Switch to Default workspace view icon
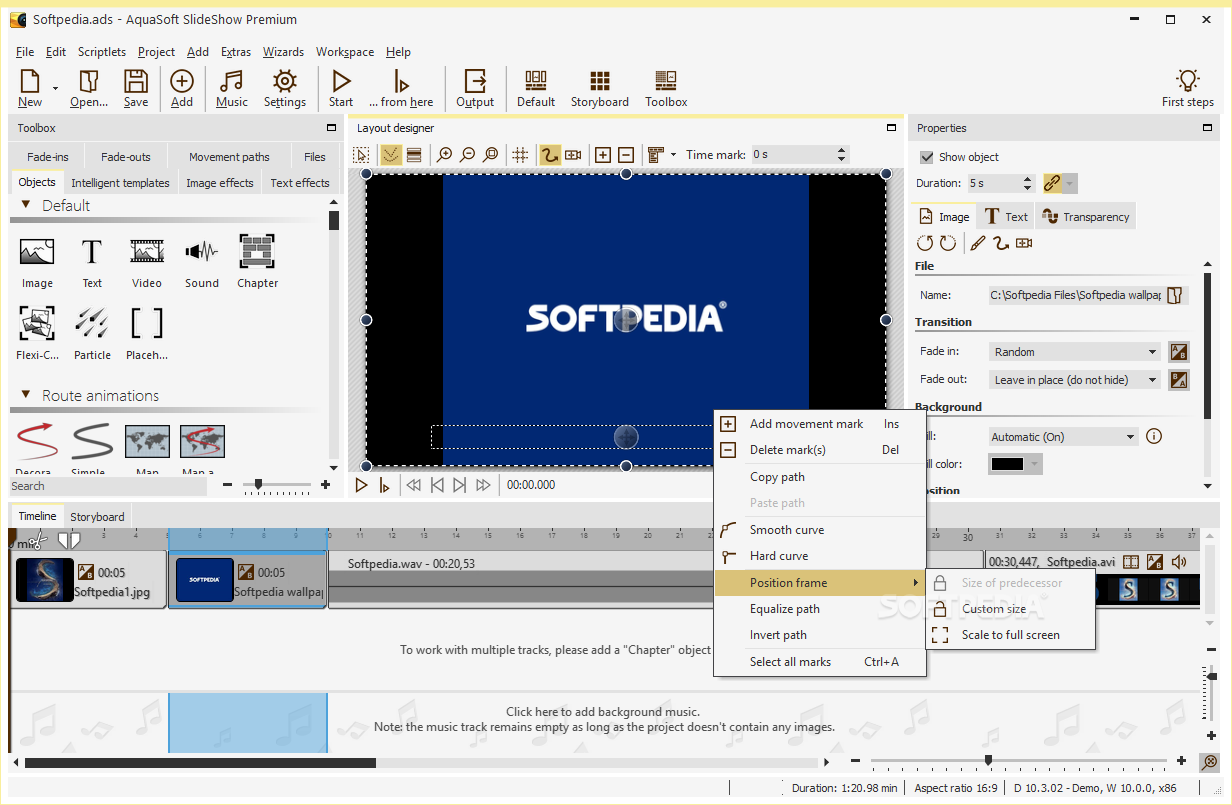This screenshot has height=805, width=1232. [x=536, y=88]
